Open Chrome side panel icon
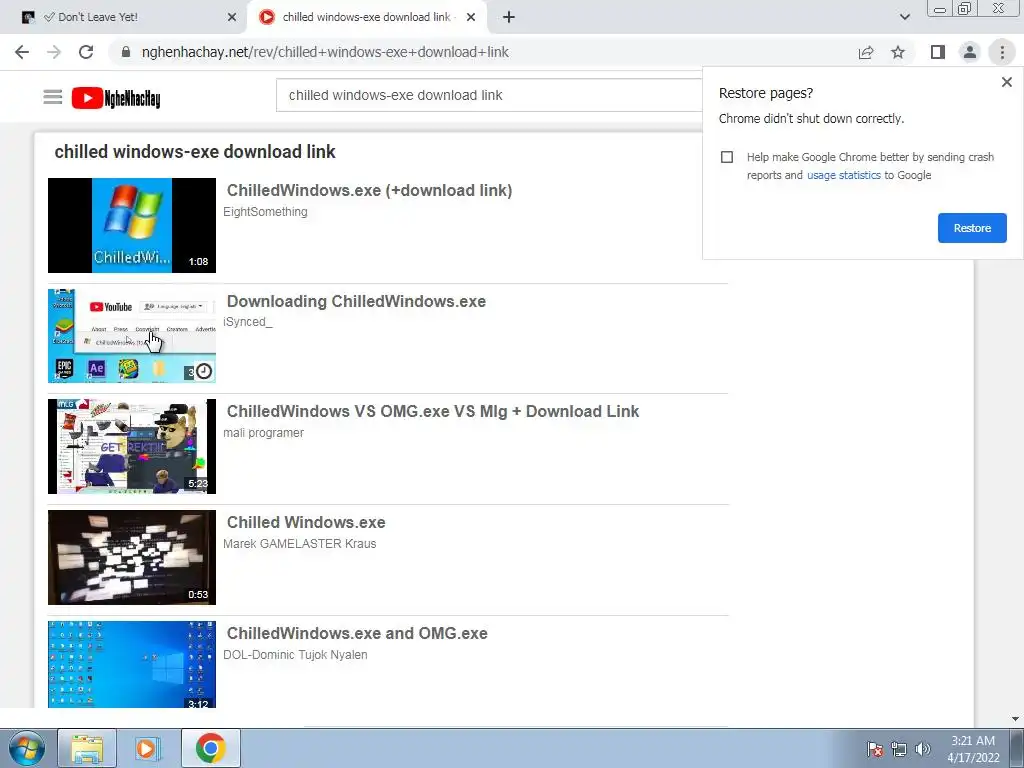This screenshot has width=1024, height=768. tap(938, 52)
